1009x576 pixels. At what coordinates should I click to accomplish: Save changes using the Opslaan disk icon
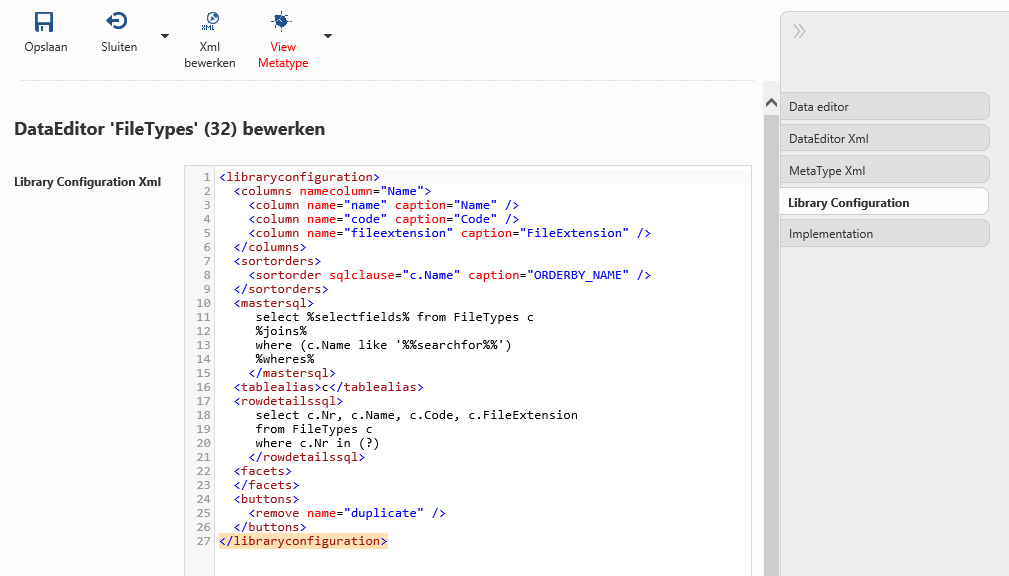42,20
